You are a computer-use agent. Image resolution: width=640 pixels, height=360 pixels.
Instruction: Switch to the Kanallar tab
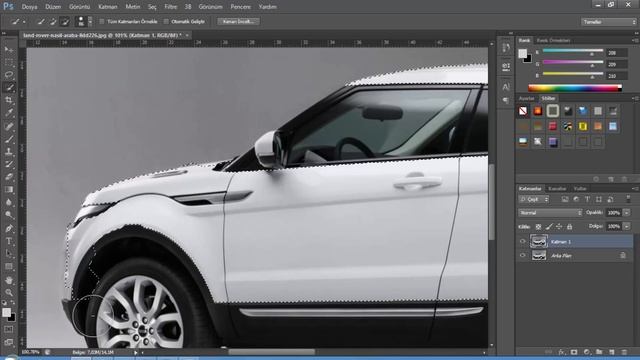point(557,189)
